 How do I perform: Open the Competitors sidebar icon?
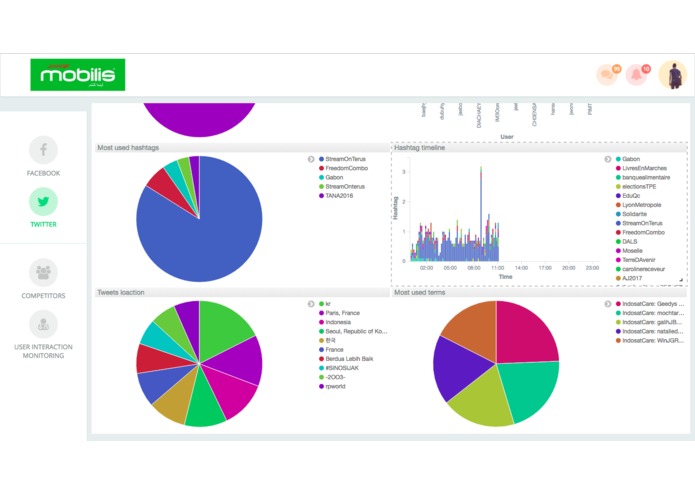pos(43,272)
